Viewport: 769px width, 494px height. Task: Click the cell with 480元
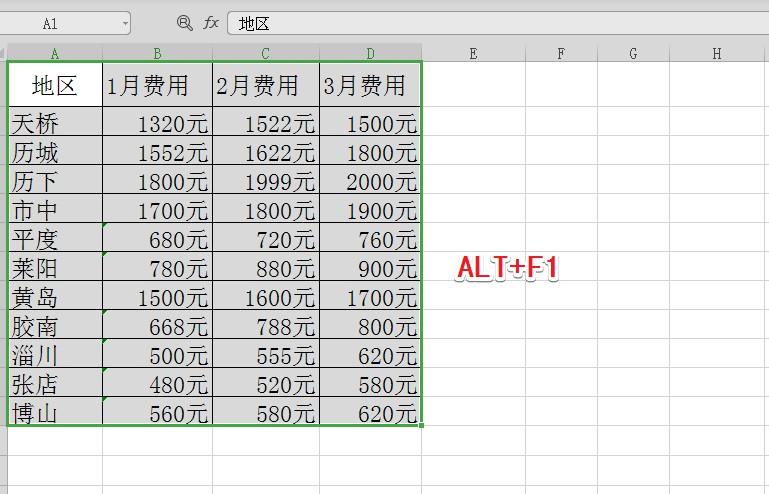pyautogui.click(x=157, y=382)
